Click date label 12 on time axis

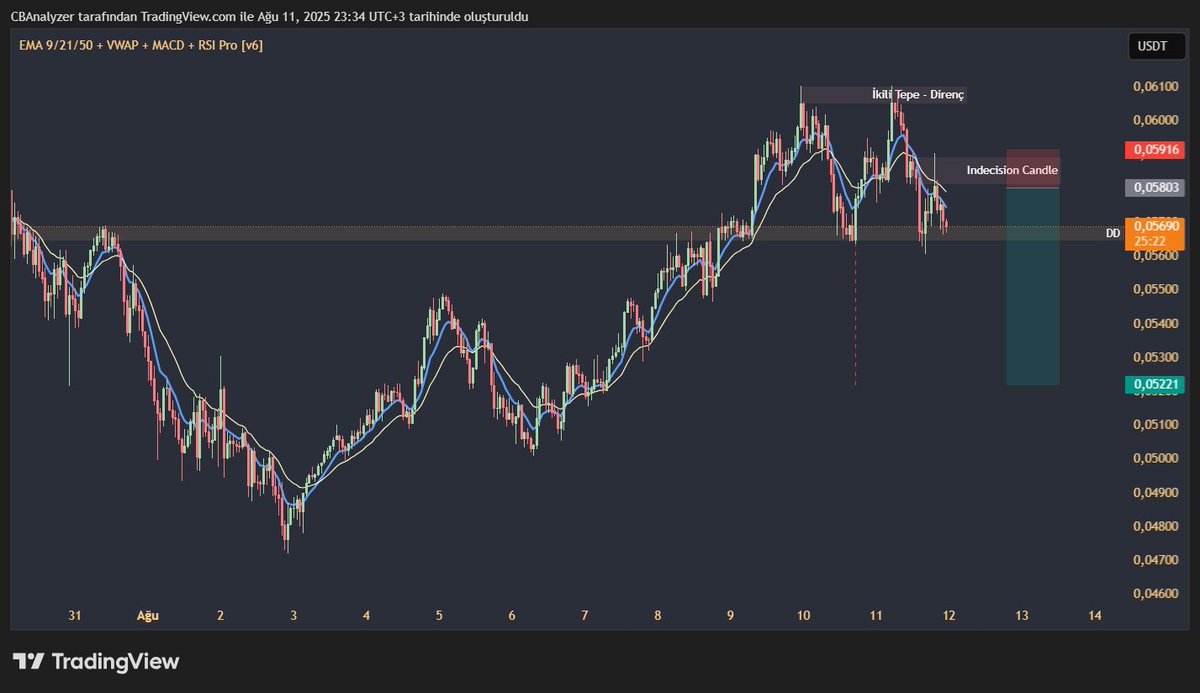click(x=948, y=616)
